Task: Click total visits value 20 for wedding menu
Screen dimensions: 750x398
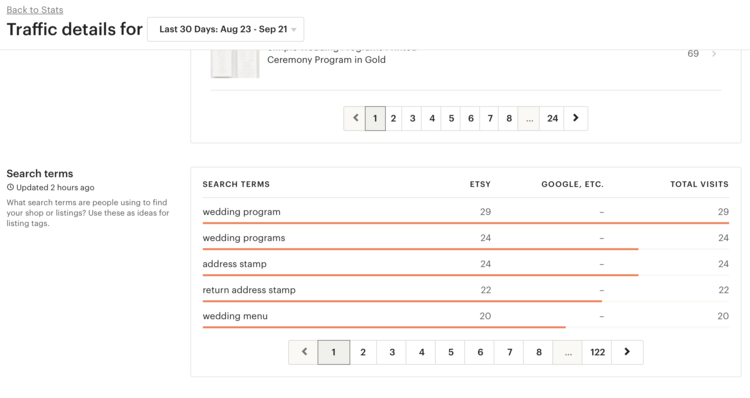Action: [723, 316]
